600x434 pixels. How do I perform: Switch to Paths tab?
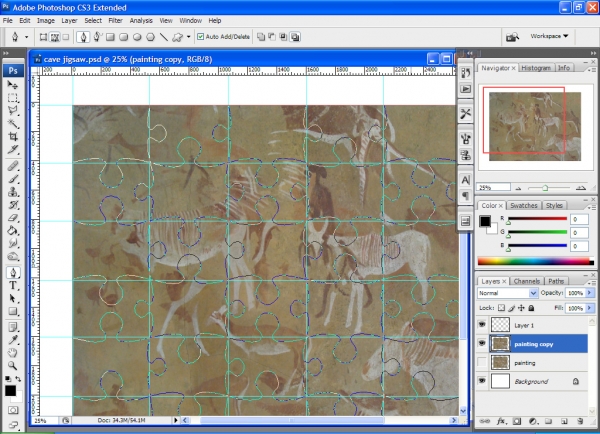(x=556, y=281)
